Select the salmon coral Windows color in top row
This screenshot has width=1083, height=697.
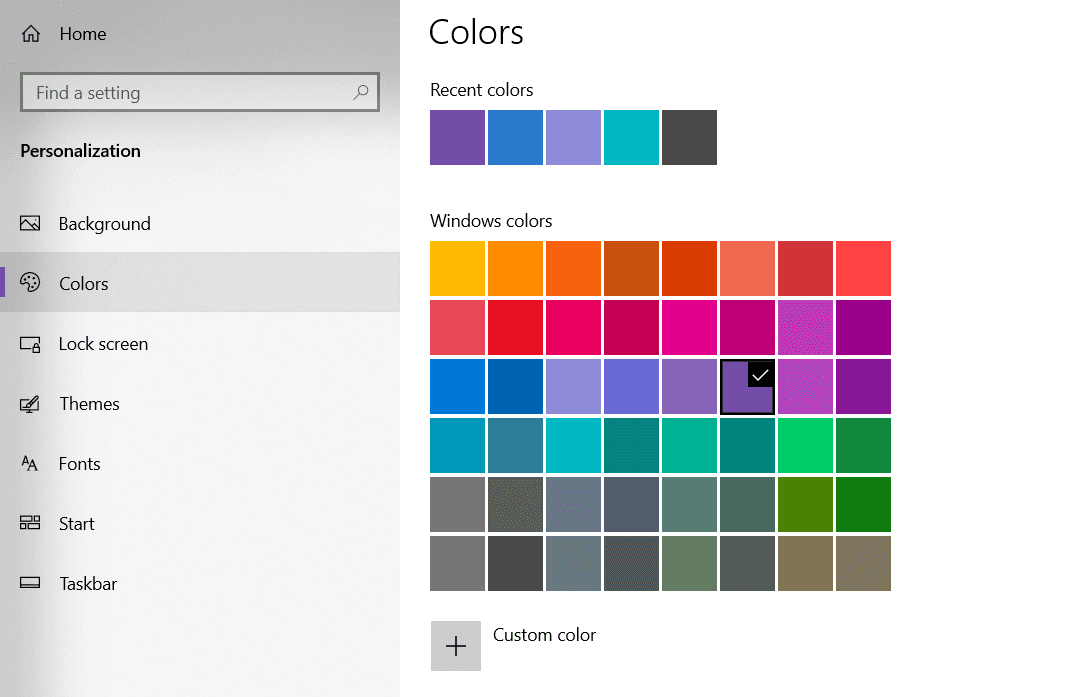747,269
